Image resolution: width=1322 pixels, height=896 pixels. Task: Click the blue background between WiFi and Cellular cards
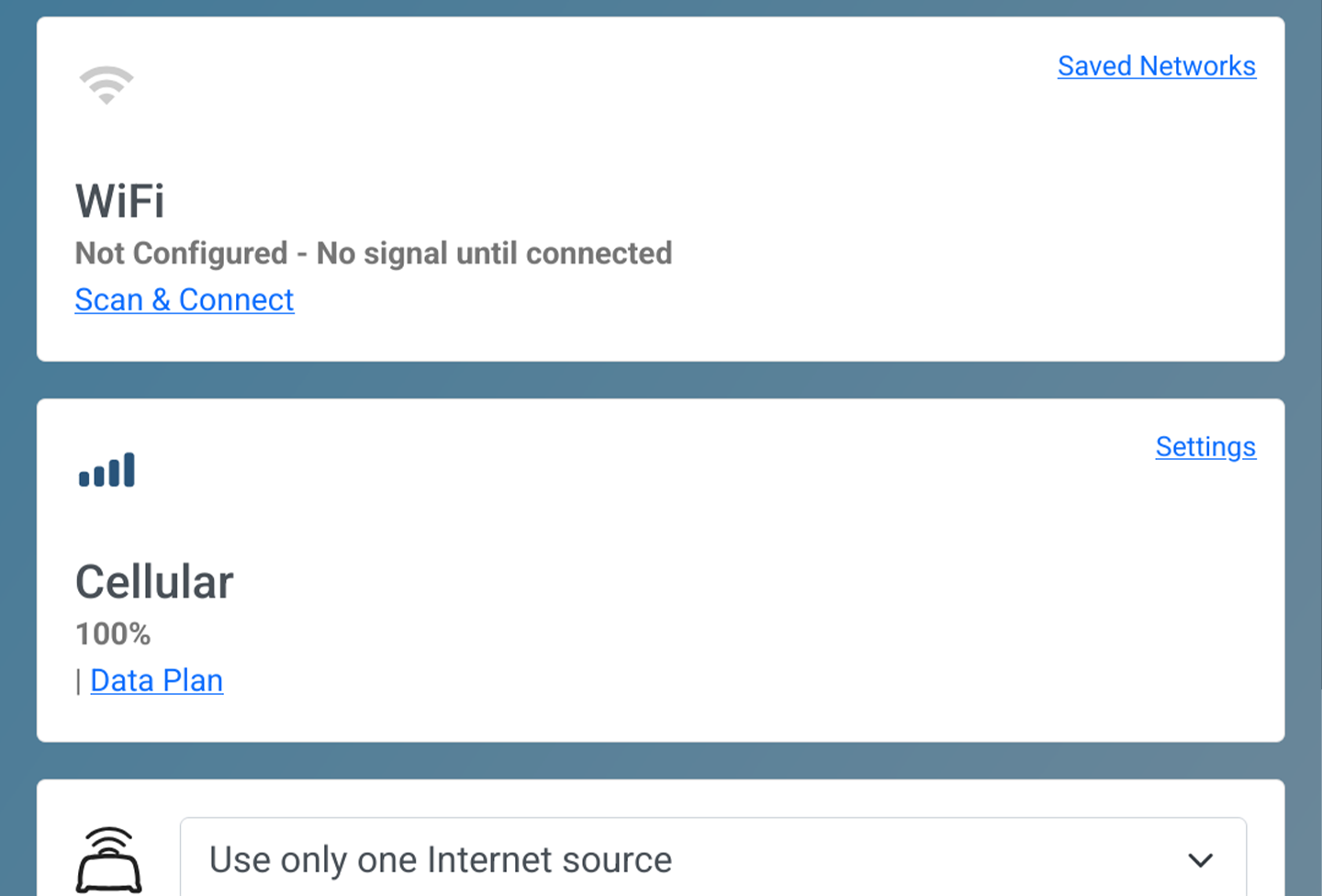[661, 380]
